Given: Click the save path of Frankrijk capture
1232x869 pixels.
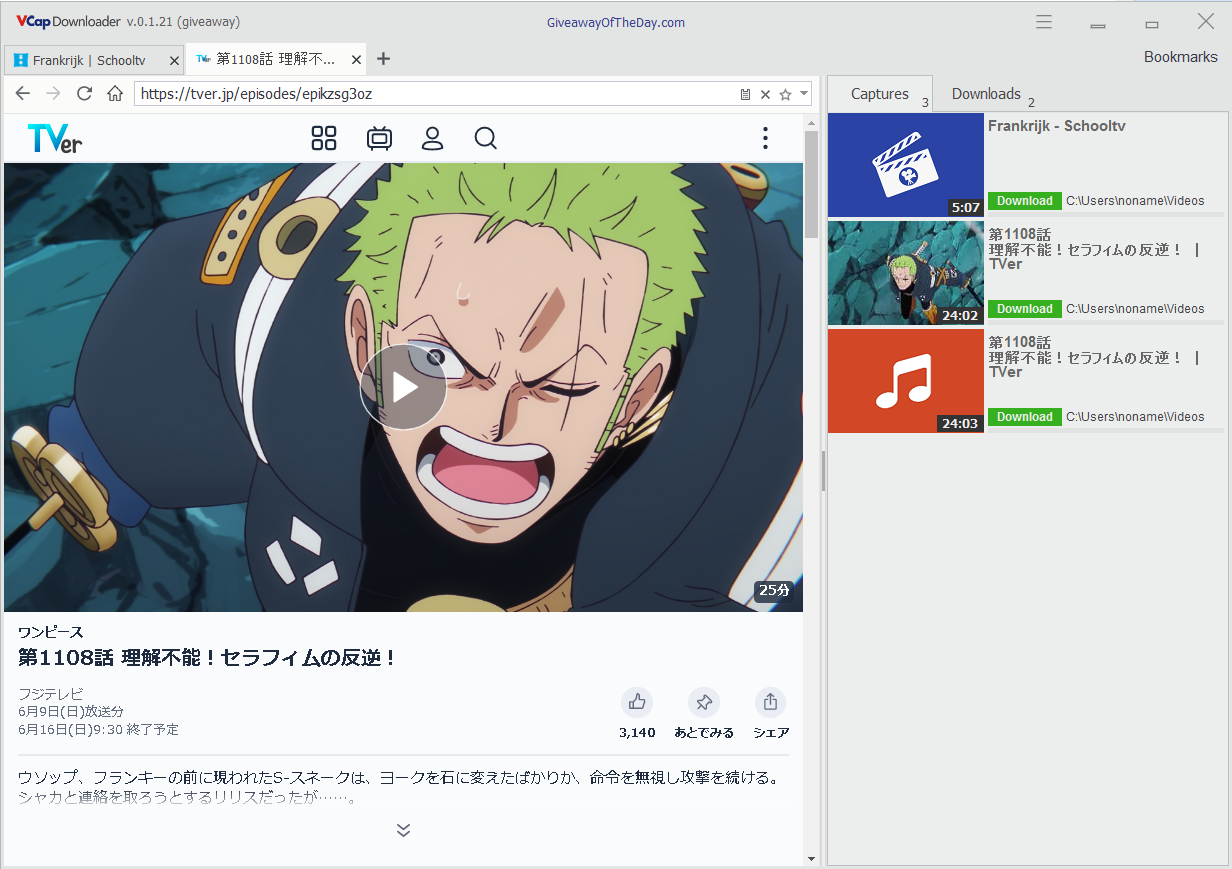Looking at the screenshot, I should (1135, 201).
